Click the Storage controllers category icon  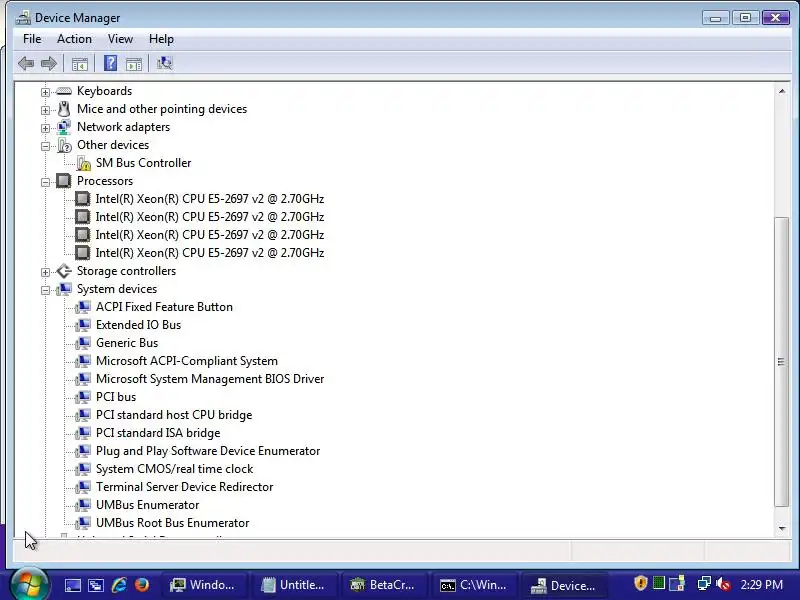[x=64, y=271]
